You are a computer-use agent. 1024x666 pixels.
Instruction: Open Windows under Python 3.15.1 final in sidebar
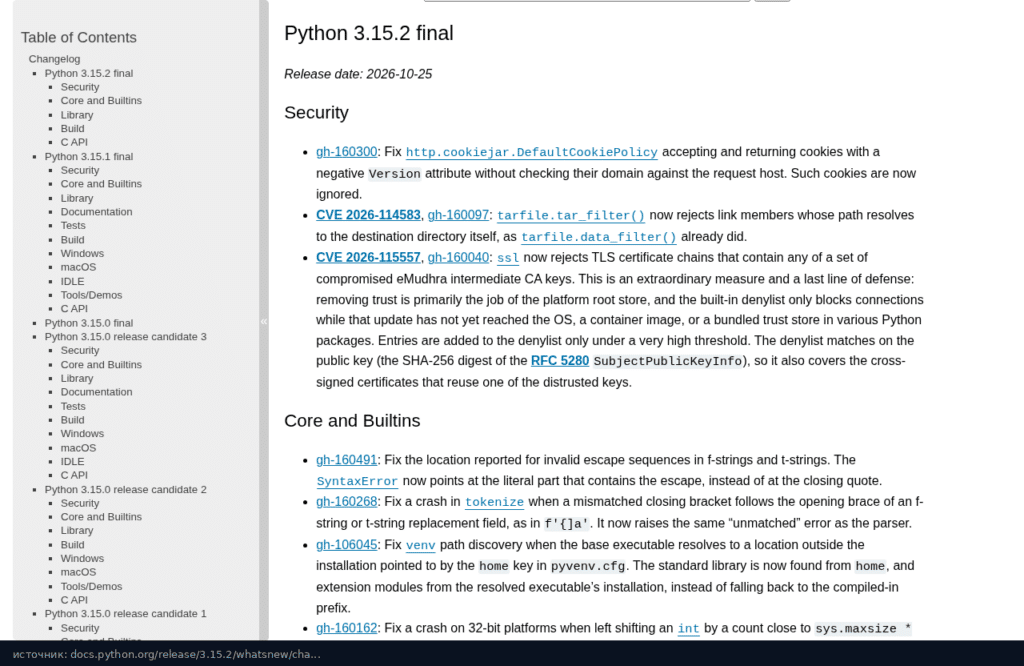82,253
